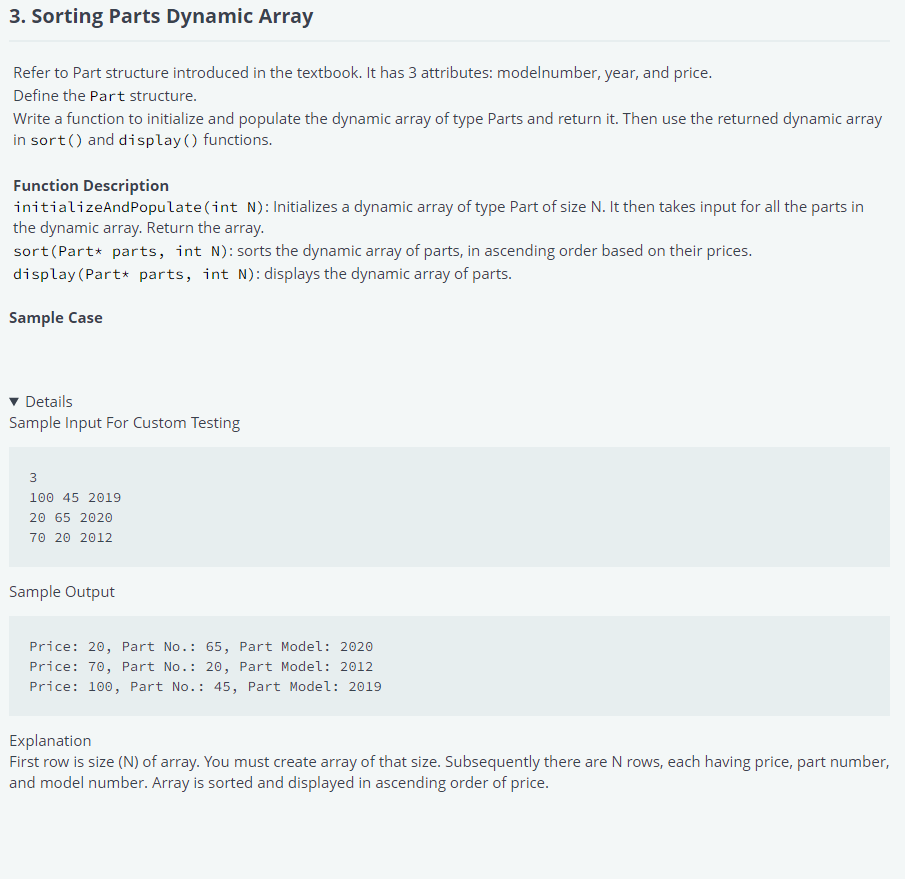This screenshot has height=879, width=905.
Task: Click the Sample Input For Custom Testing label
Action: tap(124, 422)
